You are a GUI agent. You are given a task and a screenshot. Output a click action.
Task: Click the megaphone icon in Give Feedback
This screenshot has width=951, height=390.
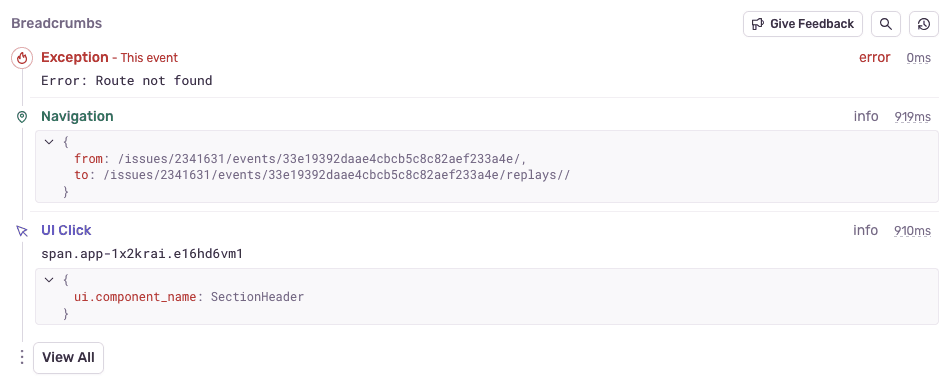pyautogui.click(x=758, y=24)
